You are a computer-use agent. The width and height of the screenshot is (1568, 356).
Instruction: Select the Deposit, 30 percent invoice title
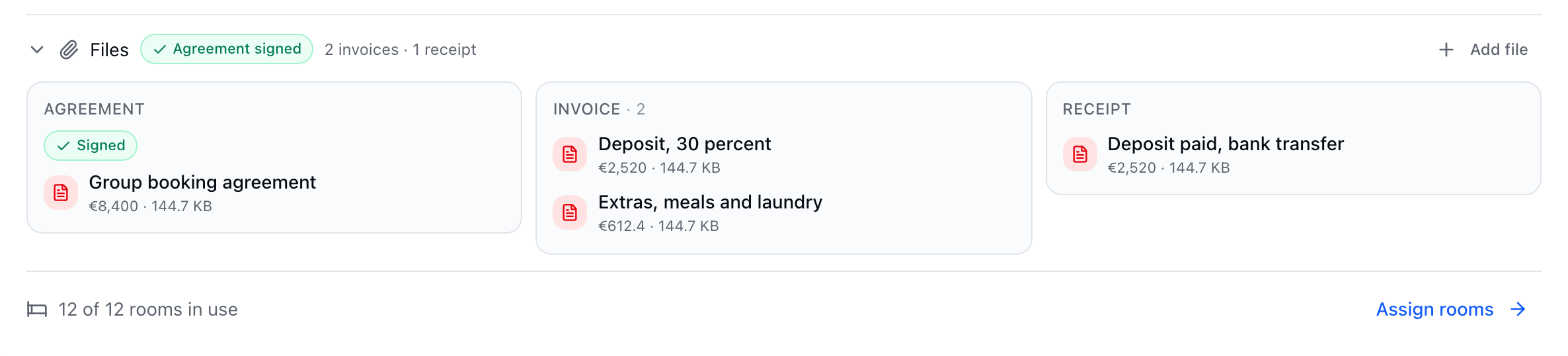[684, 144]
